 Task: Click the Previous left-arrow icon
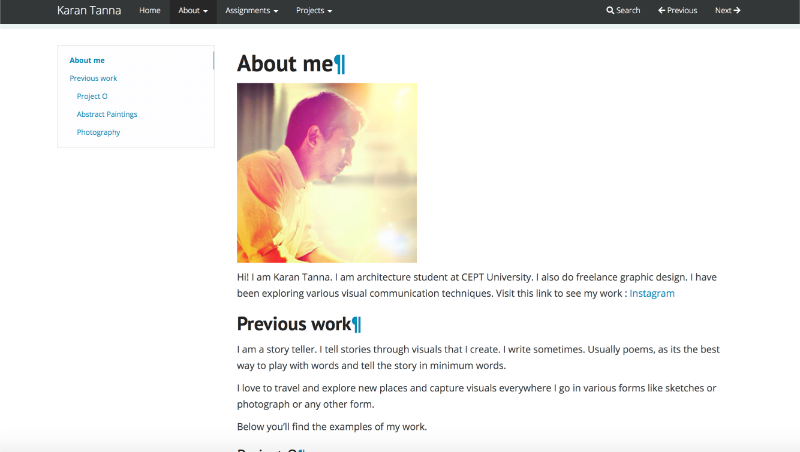(x=662, y=10)
